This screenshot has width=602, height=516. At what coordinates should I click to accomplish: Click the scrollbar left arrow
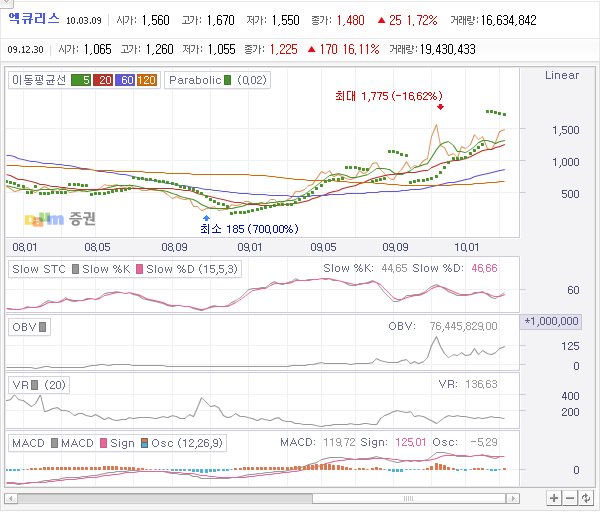11,498
